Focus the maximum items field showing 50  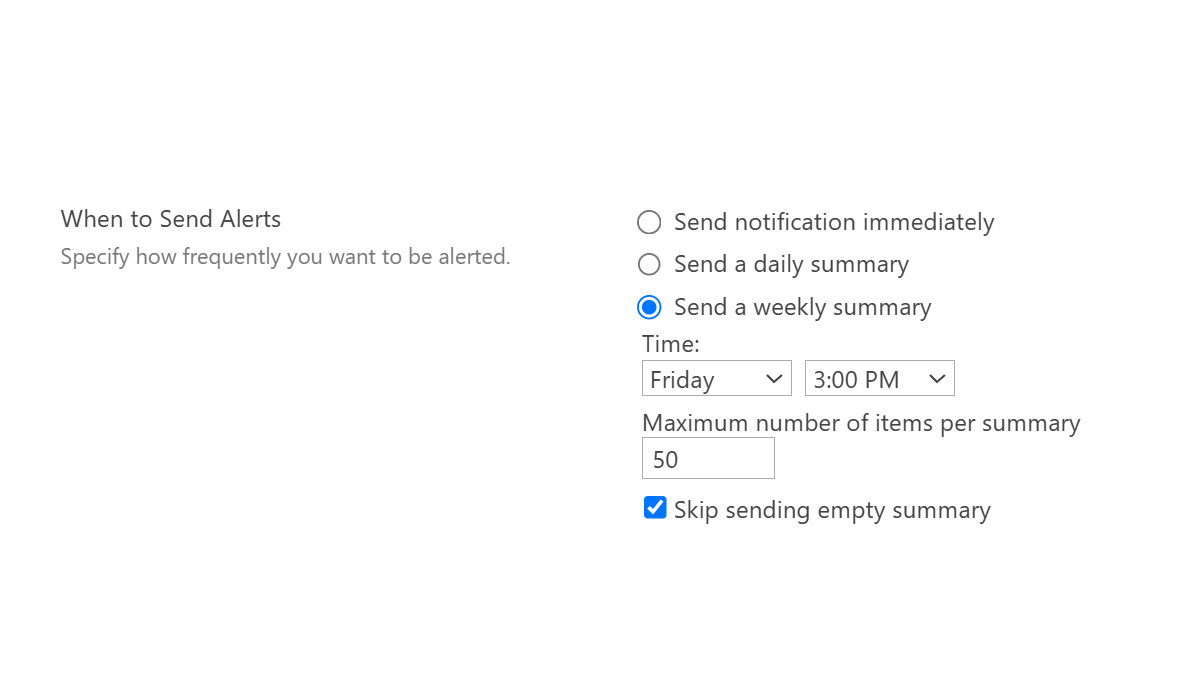[708, 459]
